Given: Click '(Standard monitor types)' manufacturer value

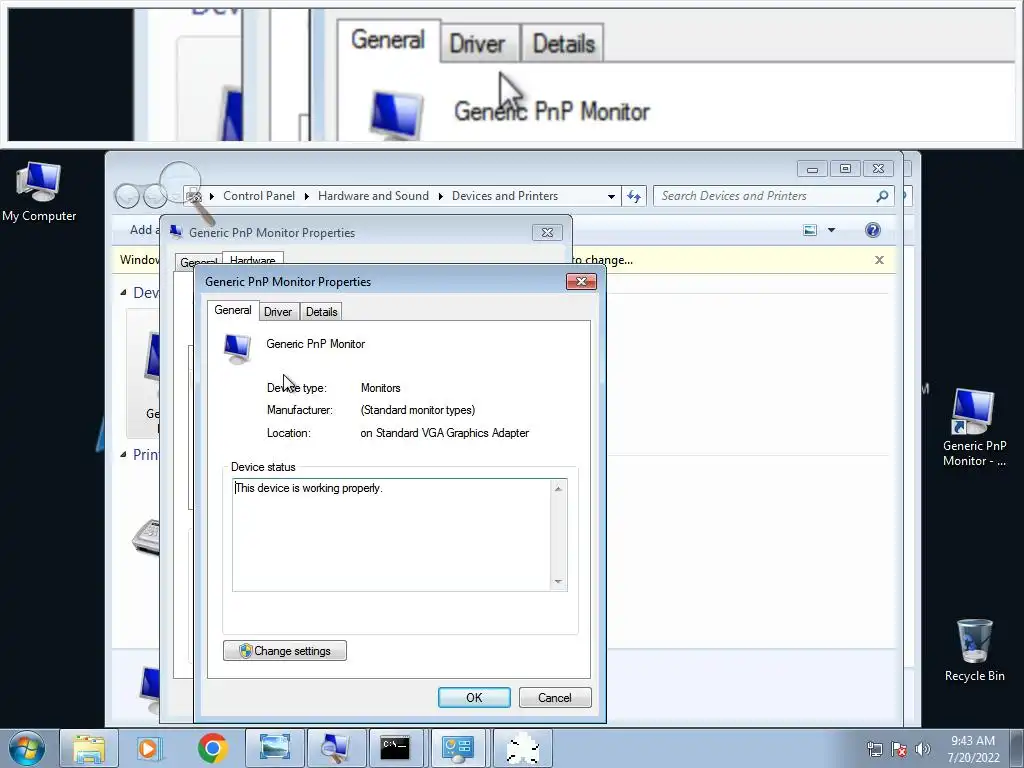Looking at the screenshot, I should [418, 410].
